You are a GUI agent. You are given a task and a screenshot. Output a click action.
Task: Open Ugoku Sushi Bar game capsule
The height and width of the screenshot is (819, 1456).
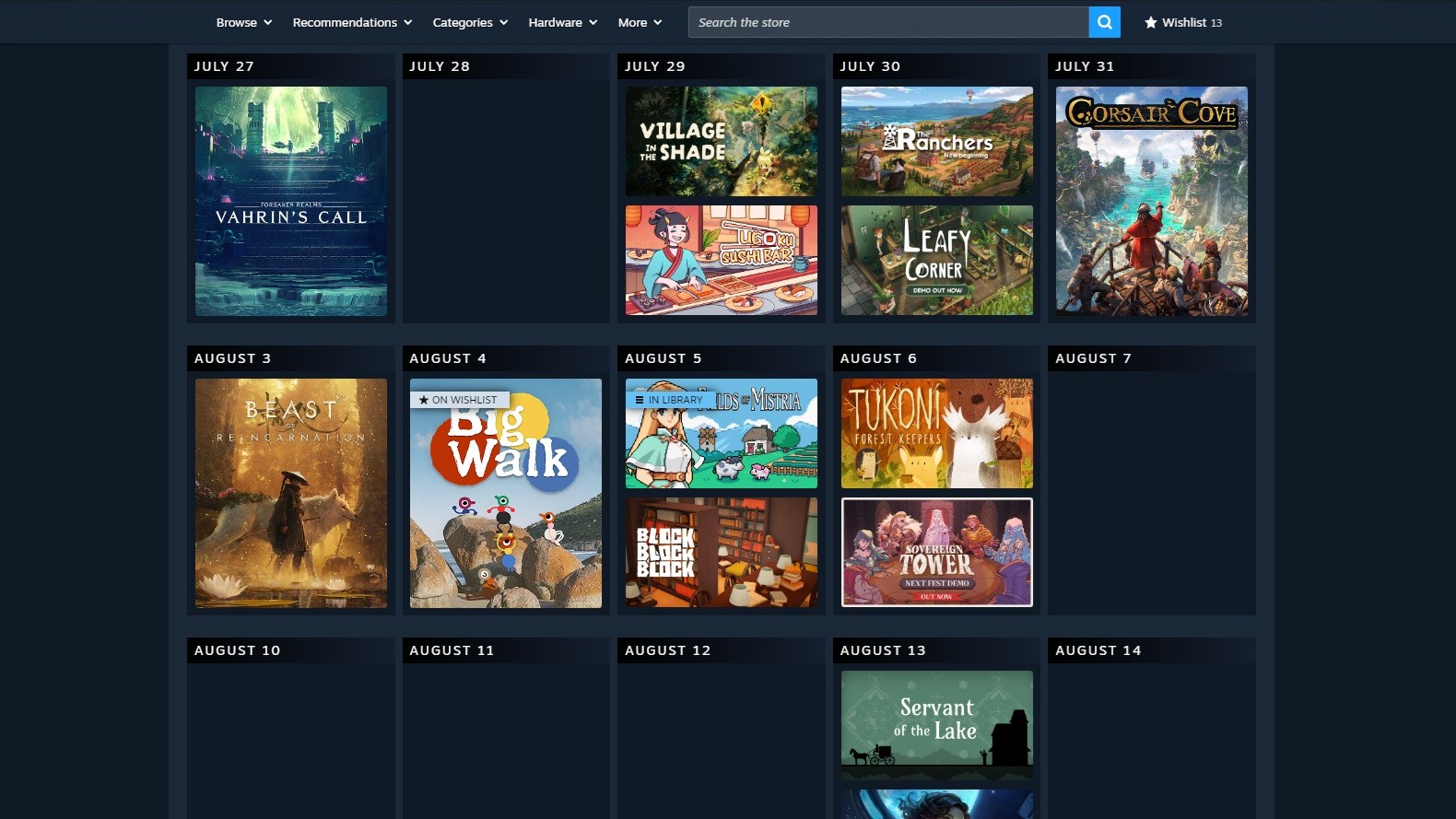click(722, 260)
